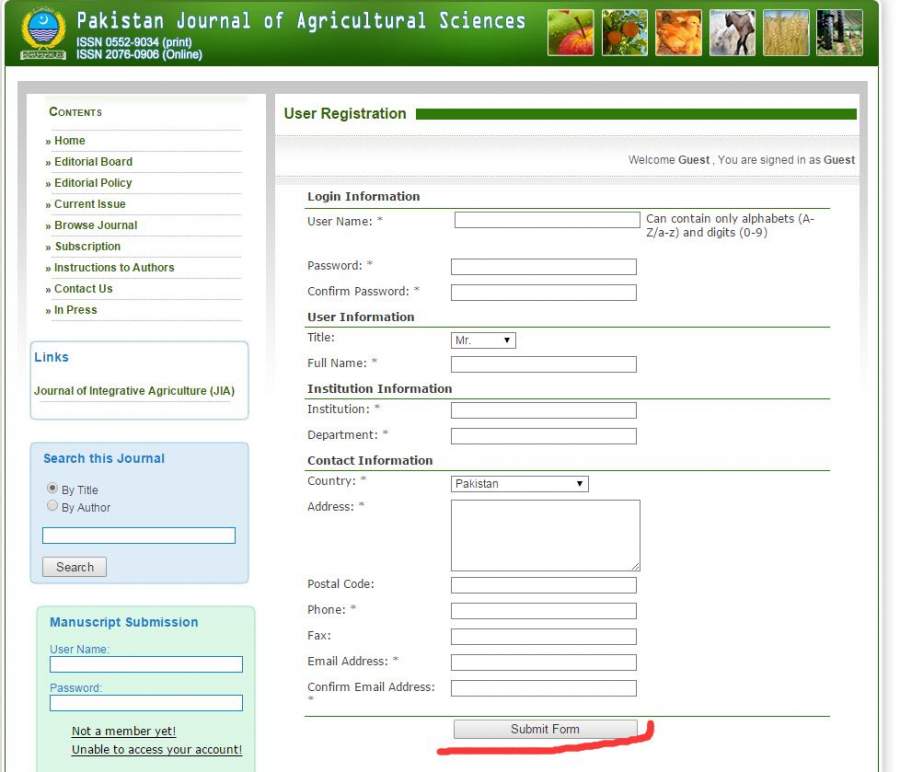Focus Confirm Email Address field
900x772 pixels.
click(x=544, y=688)
